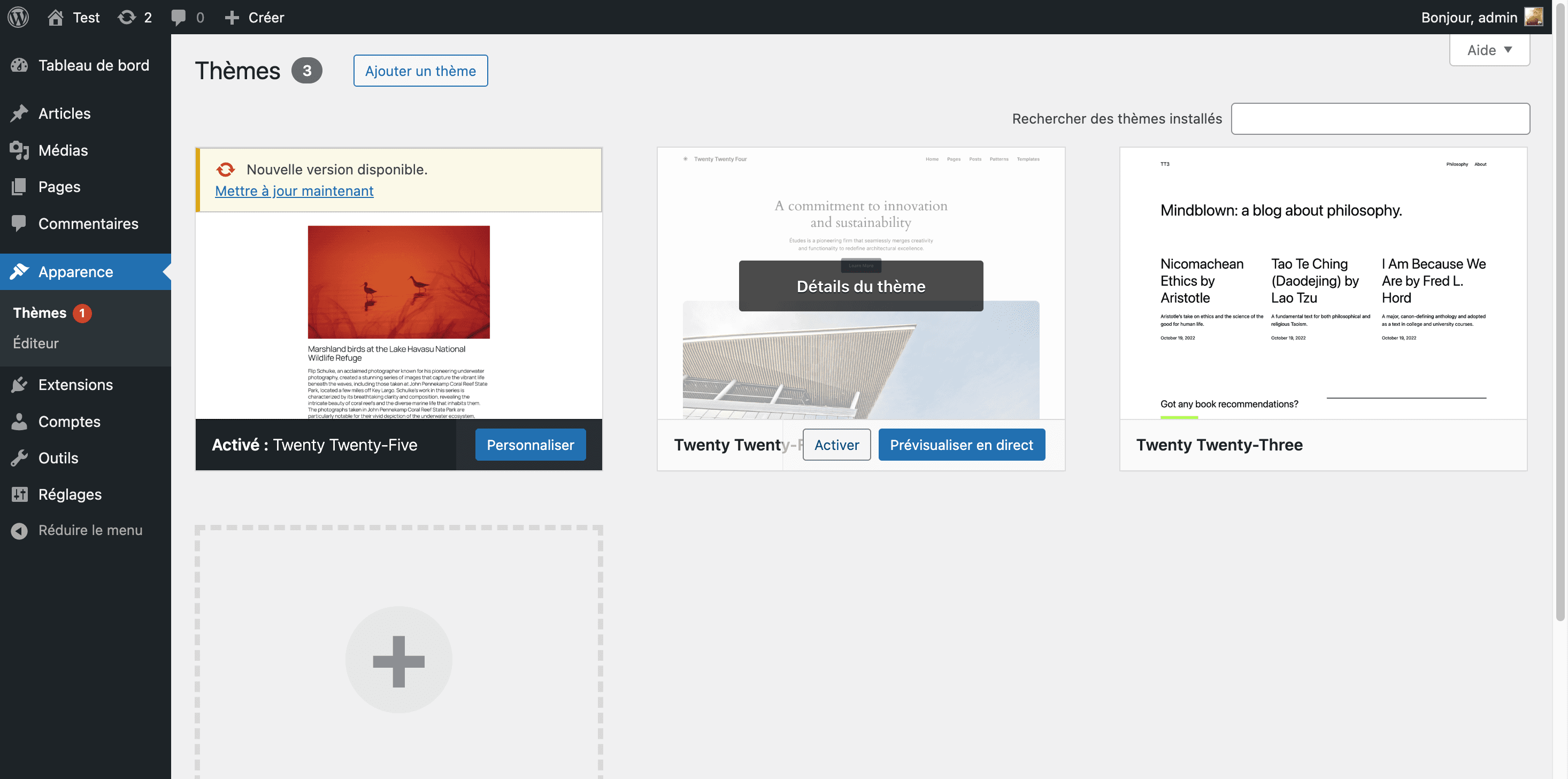Click the red update icon in the notice

[226, 169]
